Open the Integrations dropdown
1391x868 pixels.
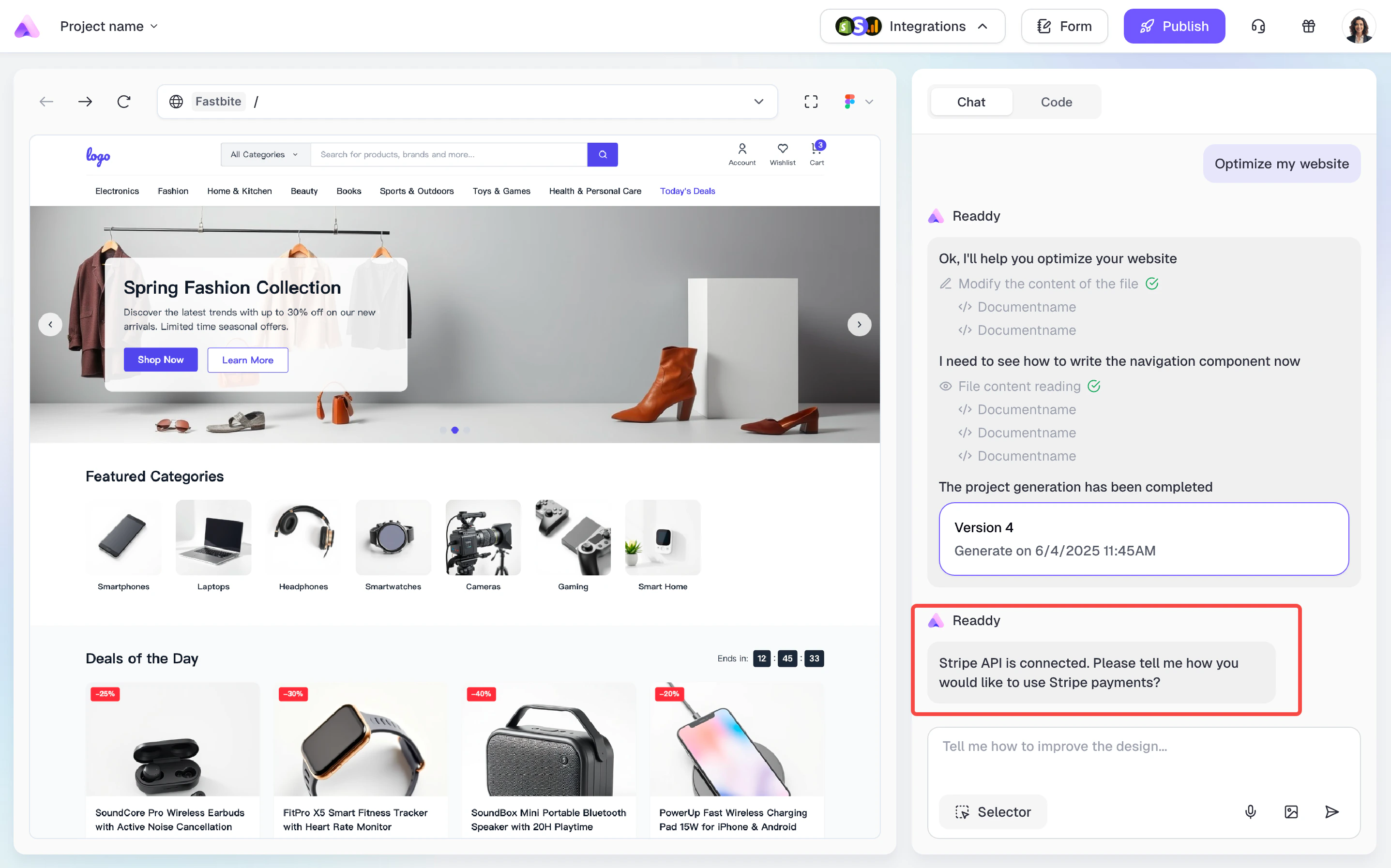[912, 27]
